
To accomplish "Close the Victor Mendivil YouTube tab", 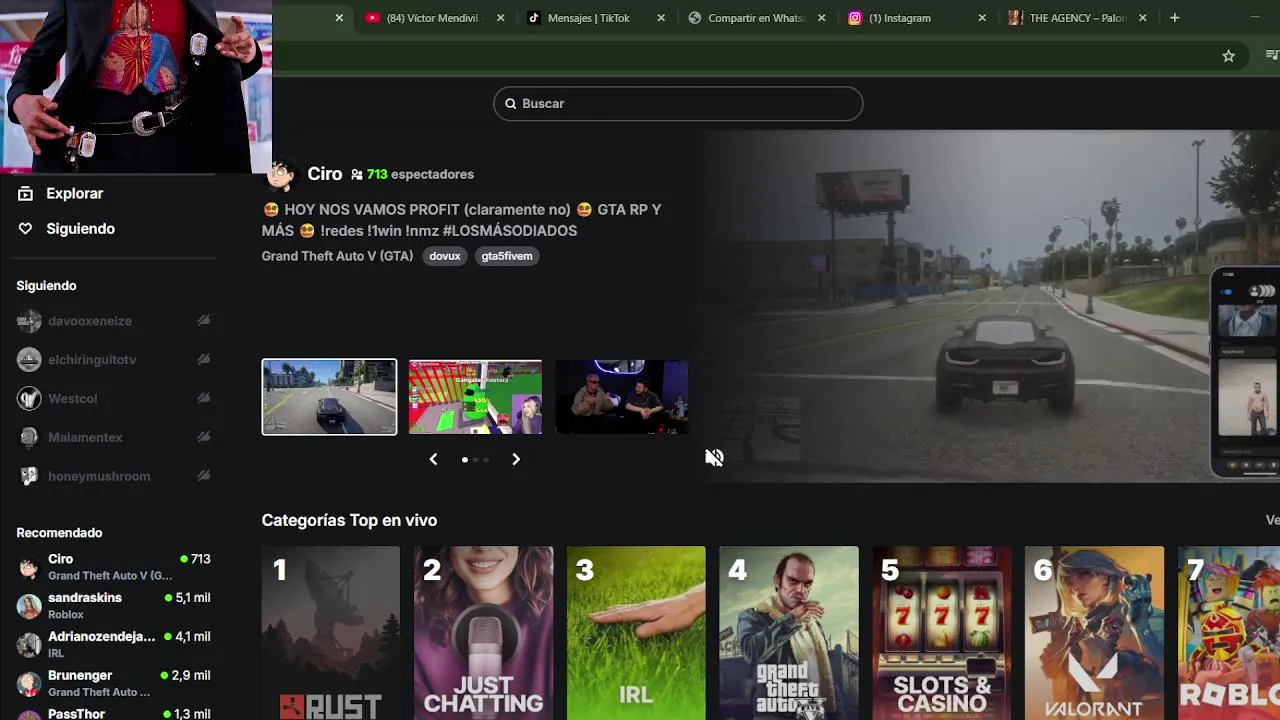I will point(500,18).
